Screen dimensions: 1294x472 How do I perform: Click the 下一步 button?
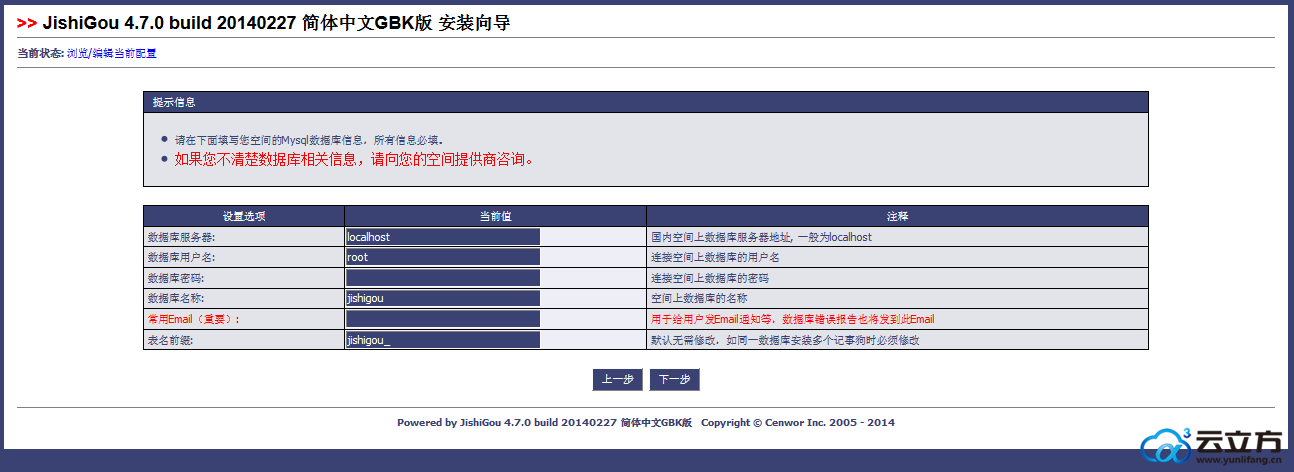674,380
